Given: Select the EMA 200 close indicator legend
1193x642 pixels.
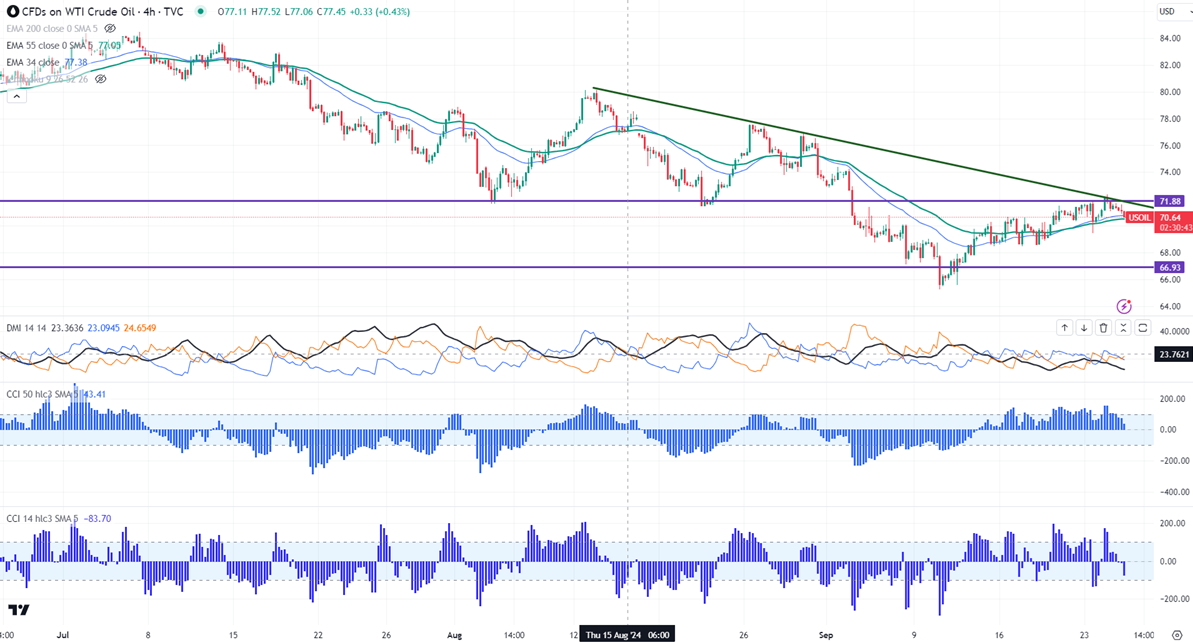Looking at the screenshot, I should click(x=52, y=28).
